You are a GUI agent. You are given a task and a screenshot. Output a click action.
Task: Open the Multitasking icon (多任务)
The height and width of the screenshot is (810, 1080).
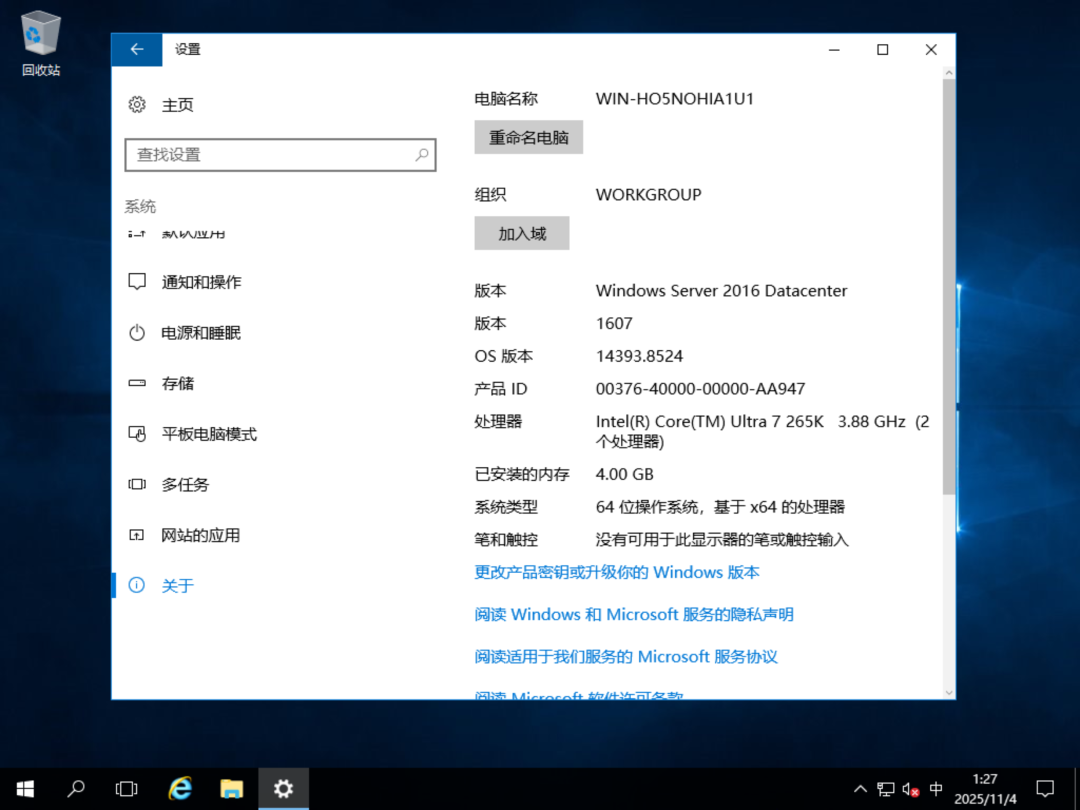coord(137,484)
